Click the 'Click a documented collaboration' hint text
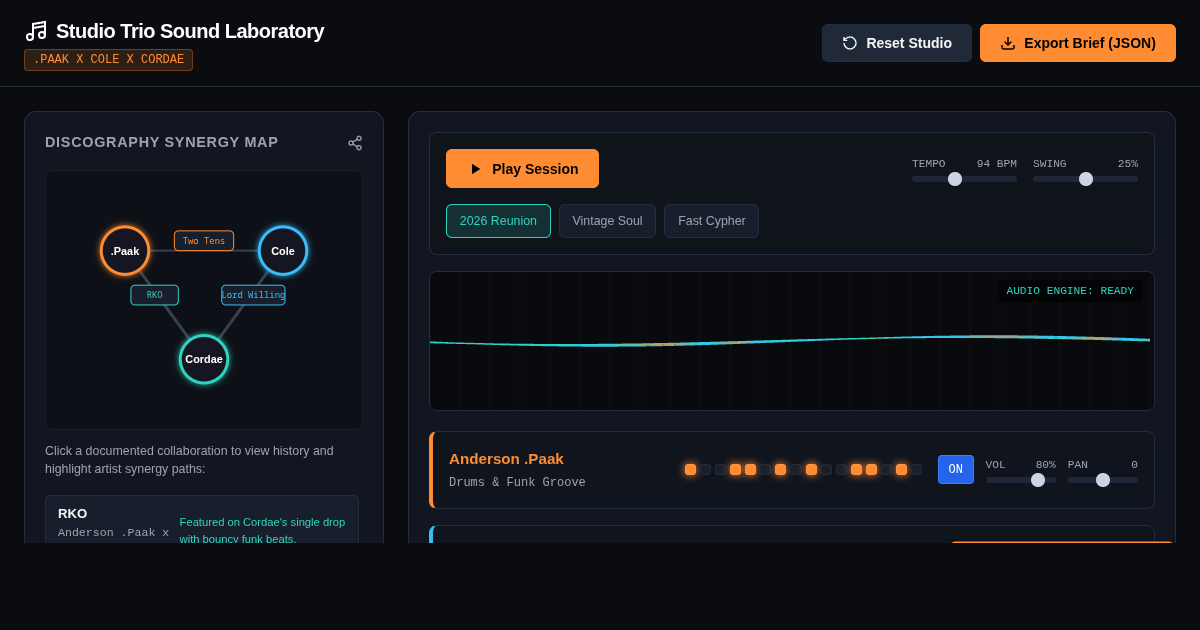 click(x=190, y=460)
